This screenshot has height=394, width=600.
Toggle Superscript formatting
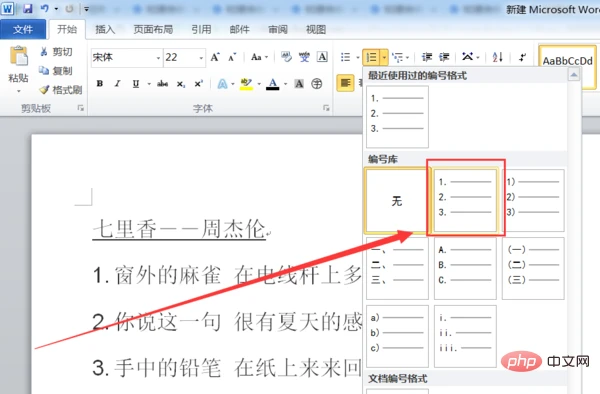(198, 83)
